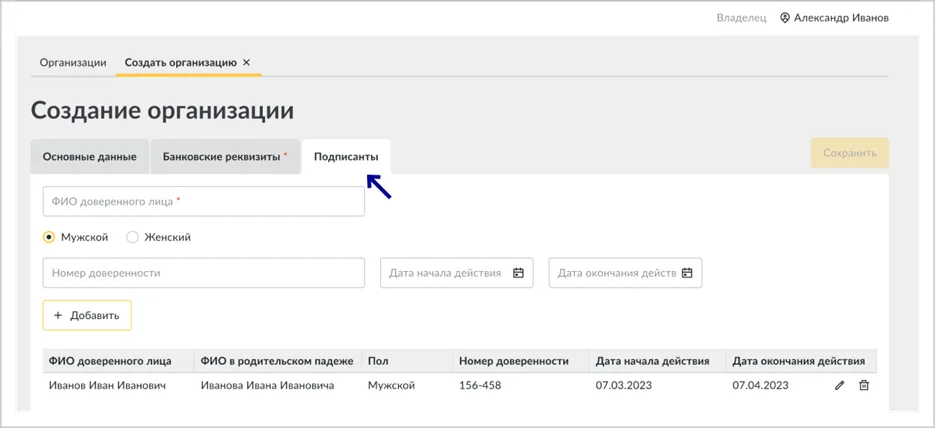Image resolution: width=935 pixels, height=428 pixels.
Task: Edit the Иванов Иван Иванович row with the pencil icon
Action: pyautogui.click(x=840, y=386)
